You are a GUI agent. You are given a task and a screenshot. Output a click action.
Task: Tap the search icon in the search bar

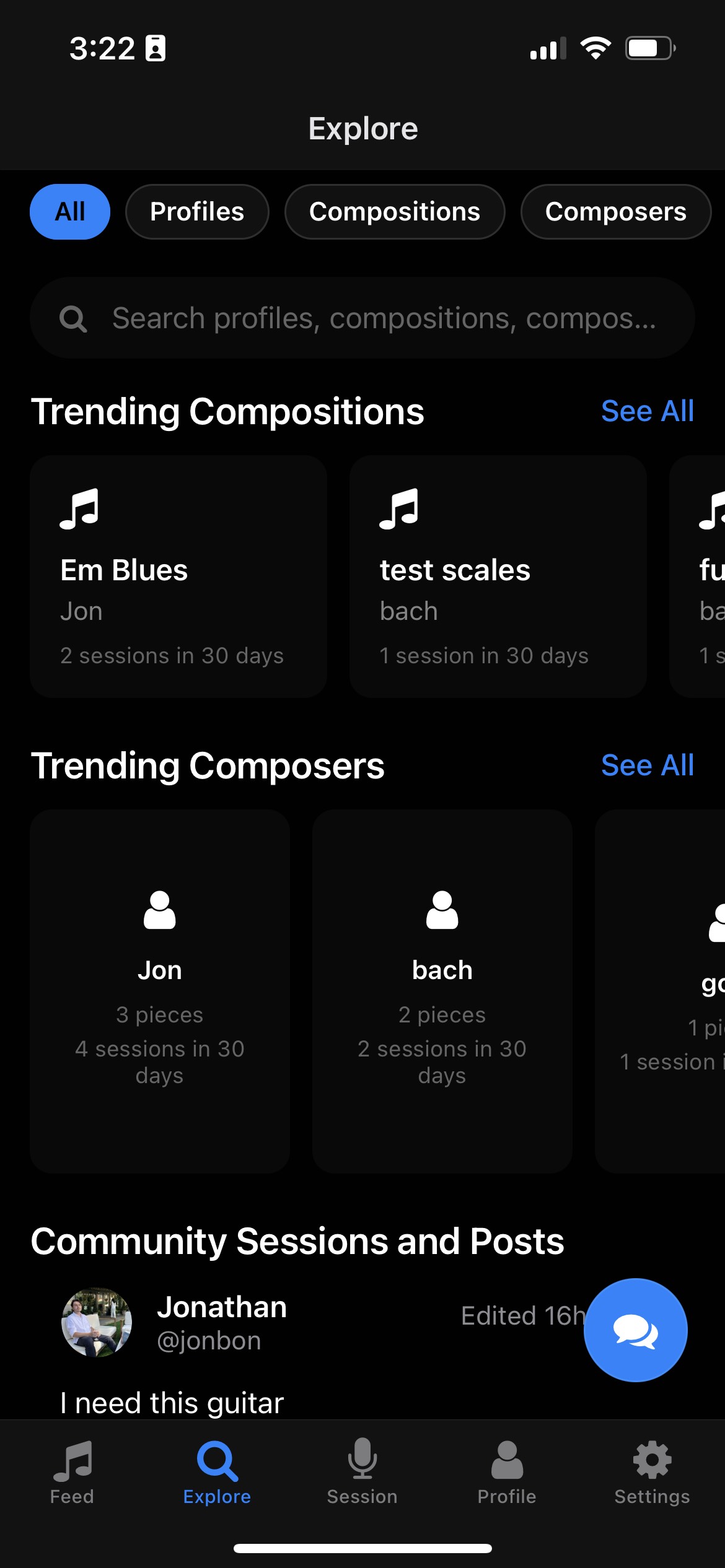73,318
